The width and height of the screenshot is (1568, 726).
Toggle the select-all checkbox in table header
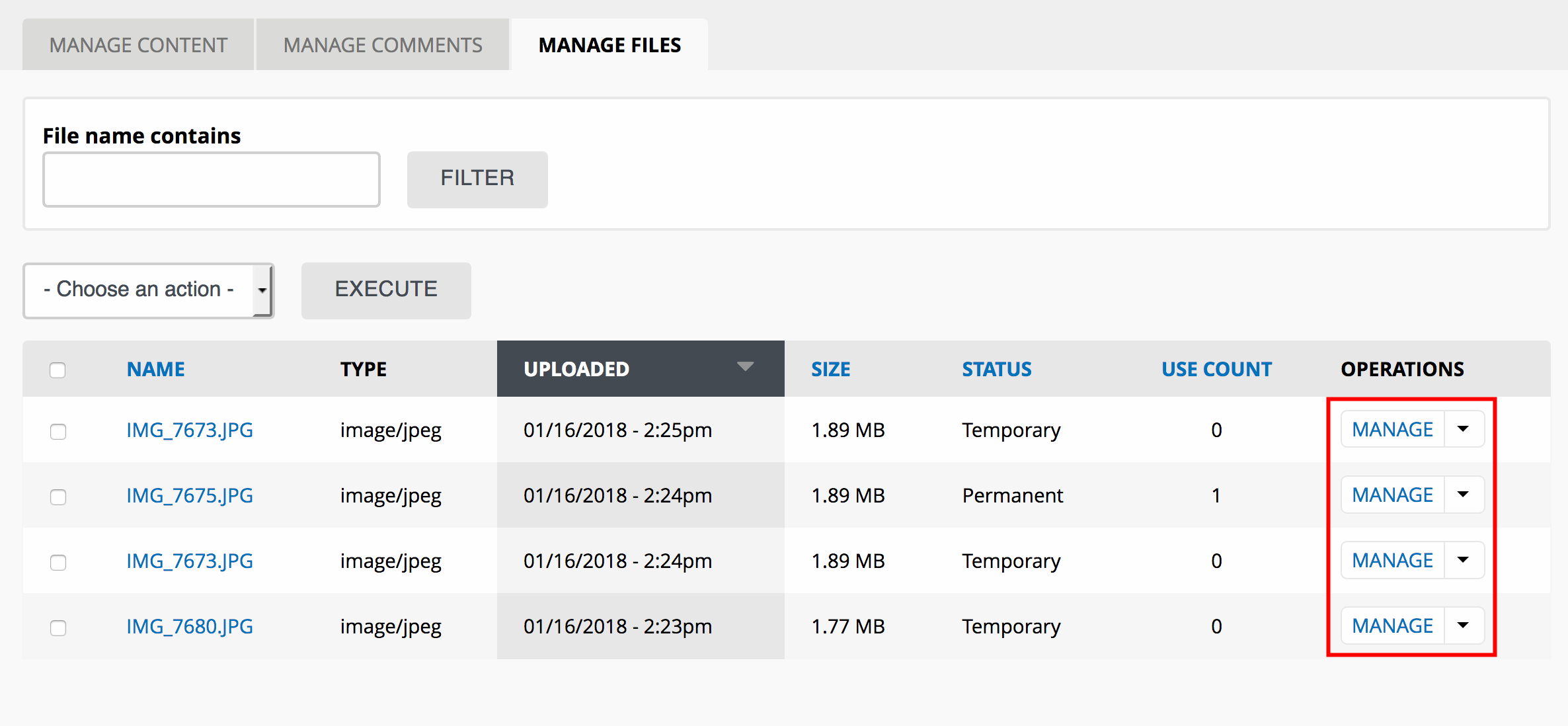[58, 370]
